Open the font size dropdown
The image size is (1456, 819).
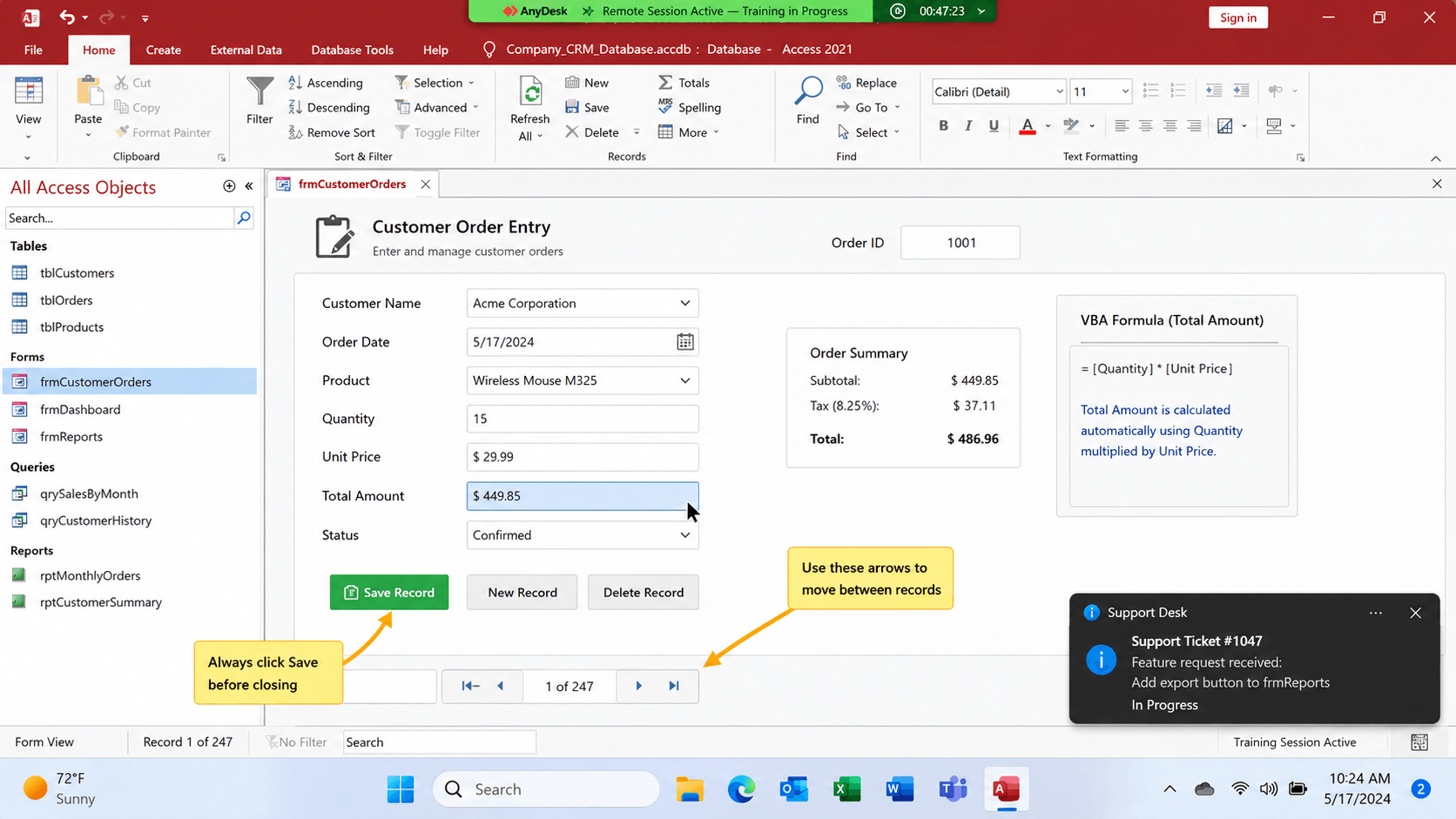point(1124,91)
